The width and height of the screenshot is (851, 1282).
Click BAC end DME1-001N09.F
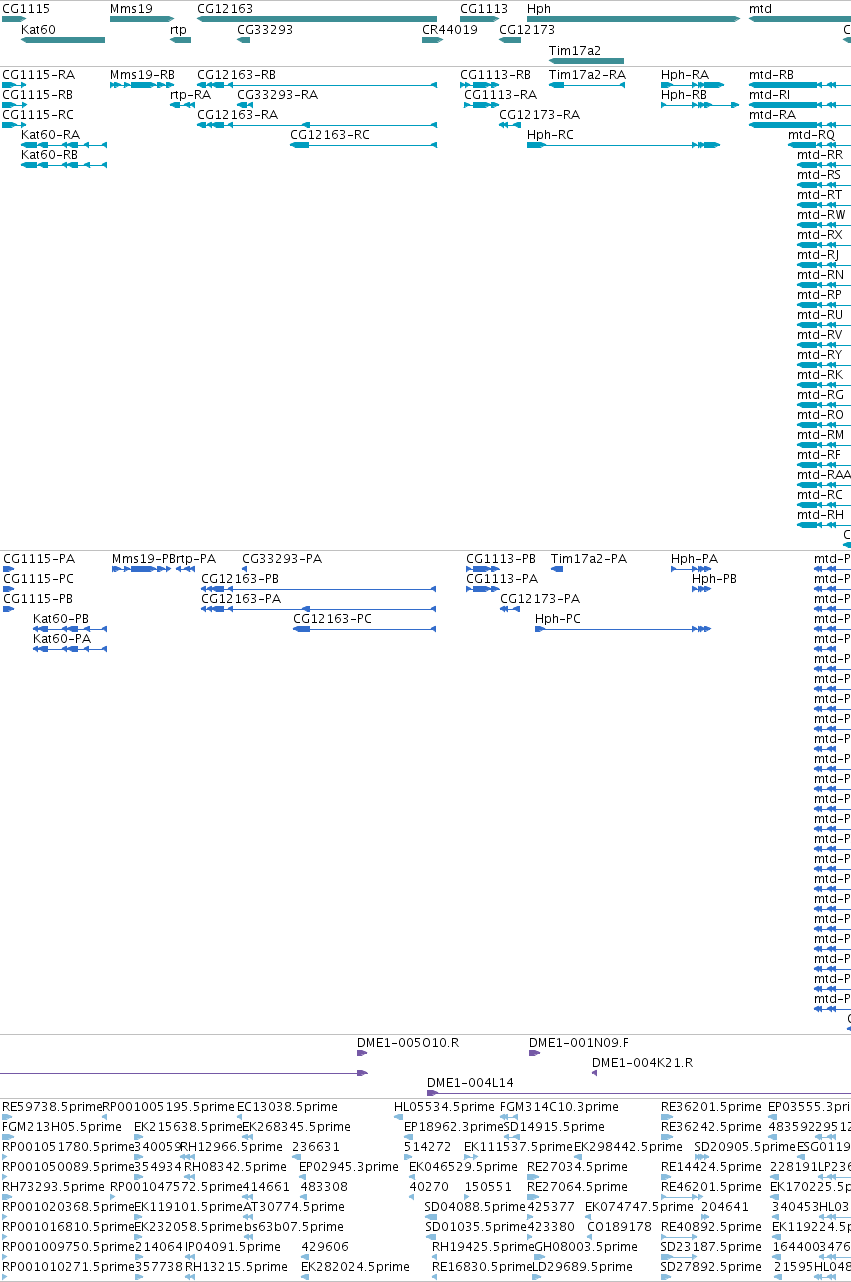579,1043
